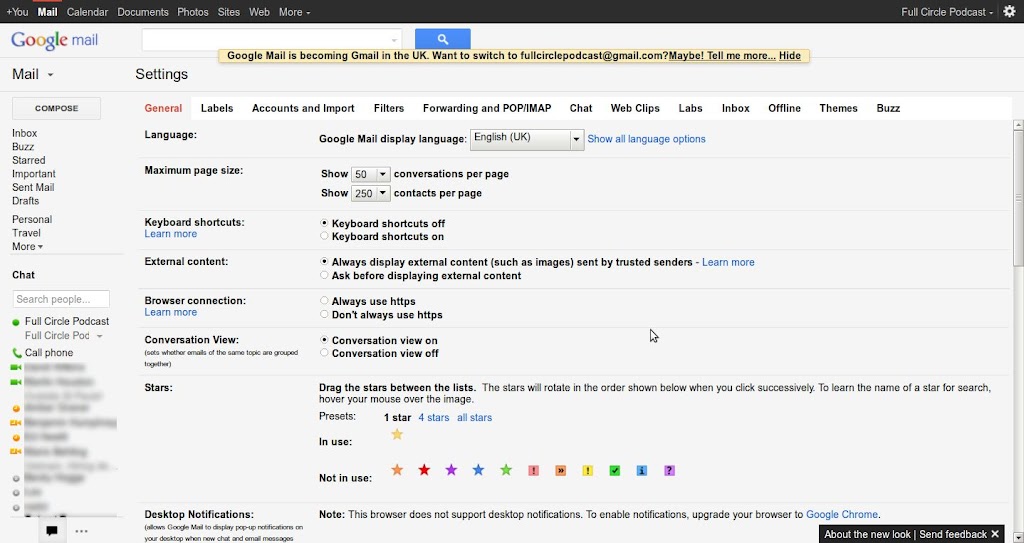This screenshot has width=1024, height=543.
Task: Click Maybe! Tell me more link
Action: coord(722,56)
